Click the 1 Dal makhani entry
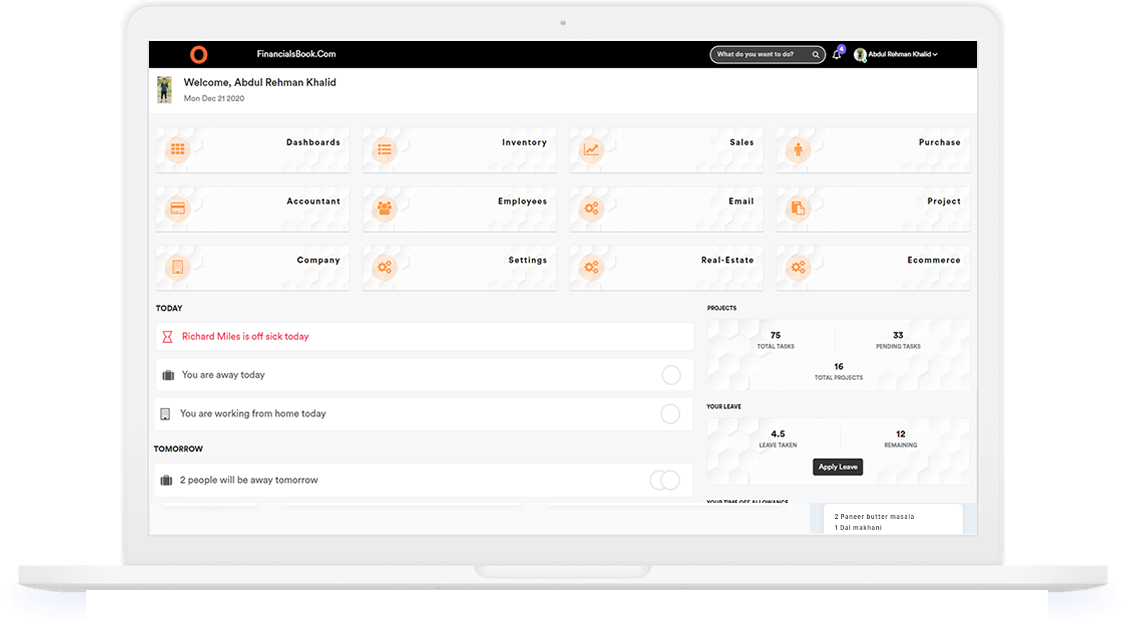 click(858, 527)
